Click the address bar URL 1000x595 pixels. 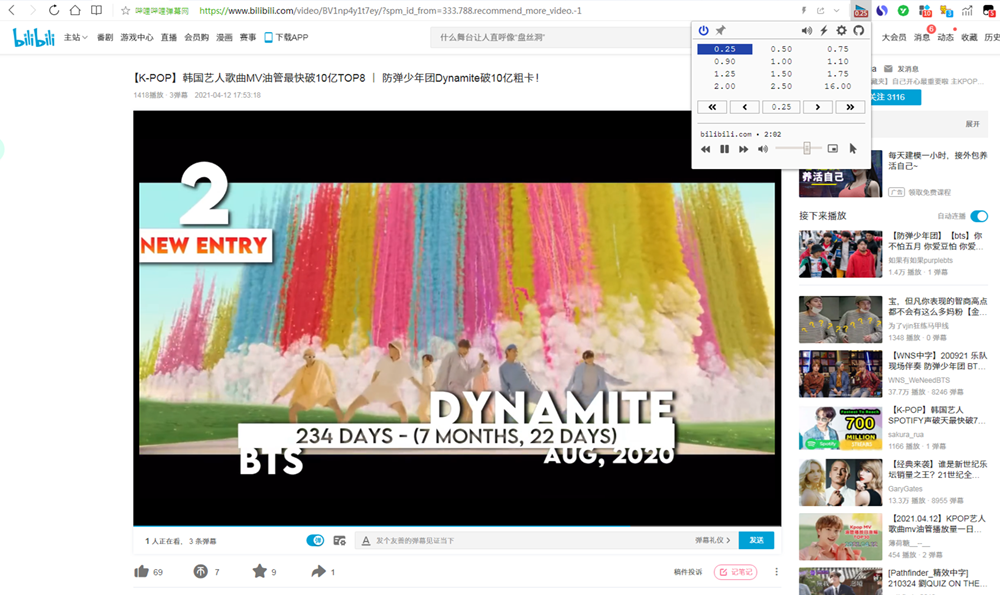[x=390, y=11]
